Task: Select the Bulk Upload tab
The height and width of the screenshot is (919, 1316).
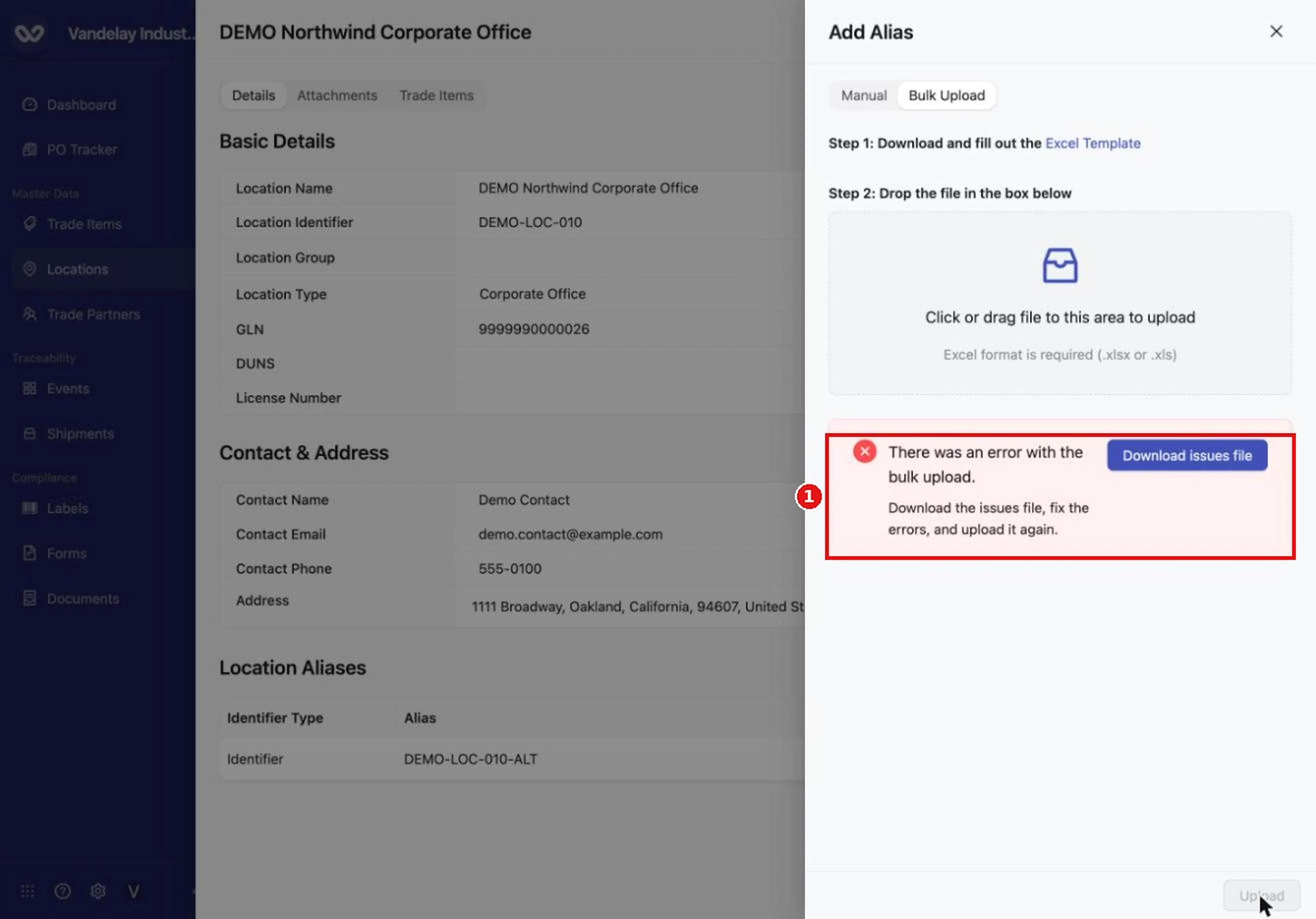Action: tap(946, 95)
